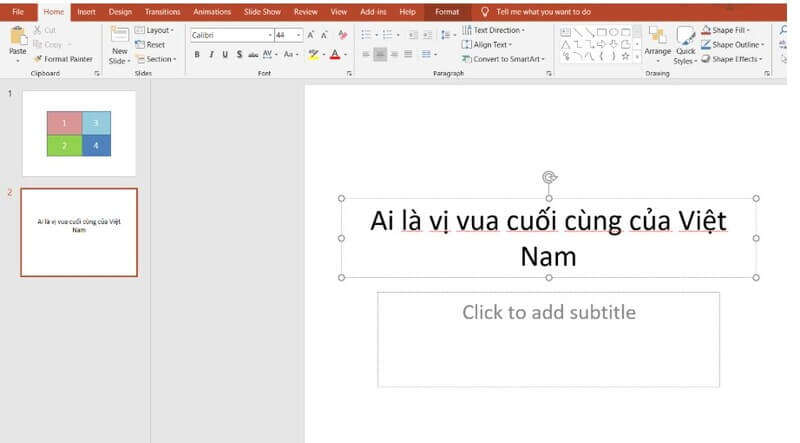The width and height of the screenshot is (800, 443).
Task: Click the Find magnifier icon at ribbon edge
Action: tap(783, 31)
